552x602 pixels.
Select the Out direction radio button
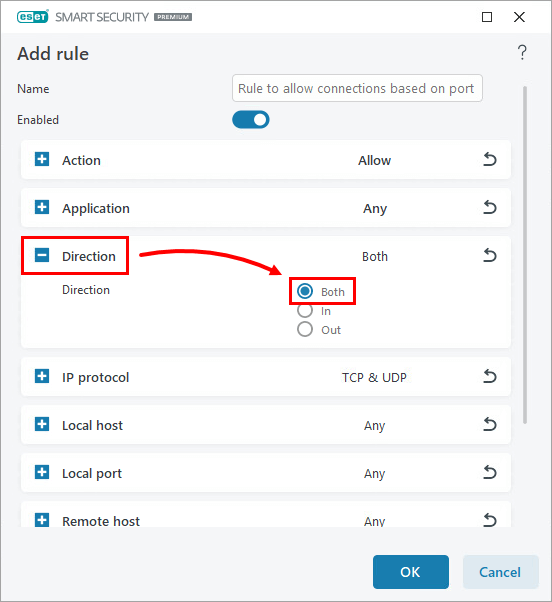(305, 329)
